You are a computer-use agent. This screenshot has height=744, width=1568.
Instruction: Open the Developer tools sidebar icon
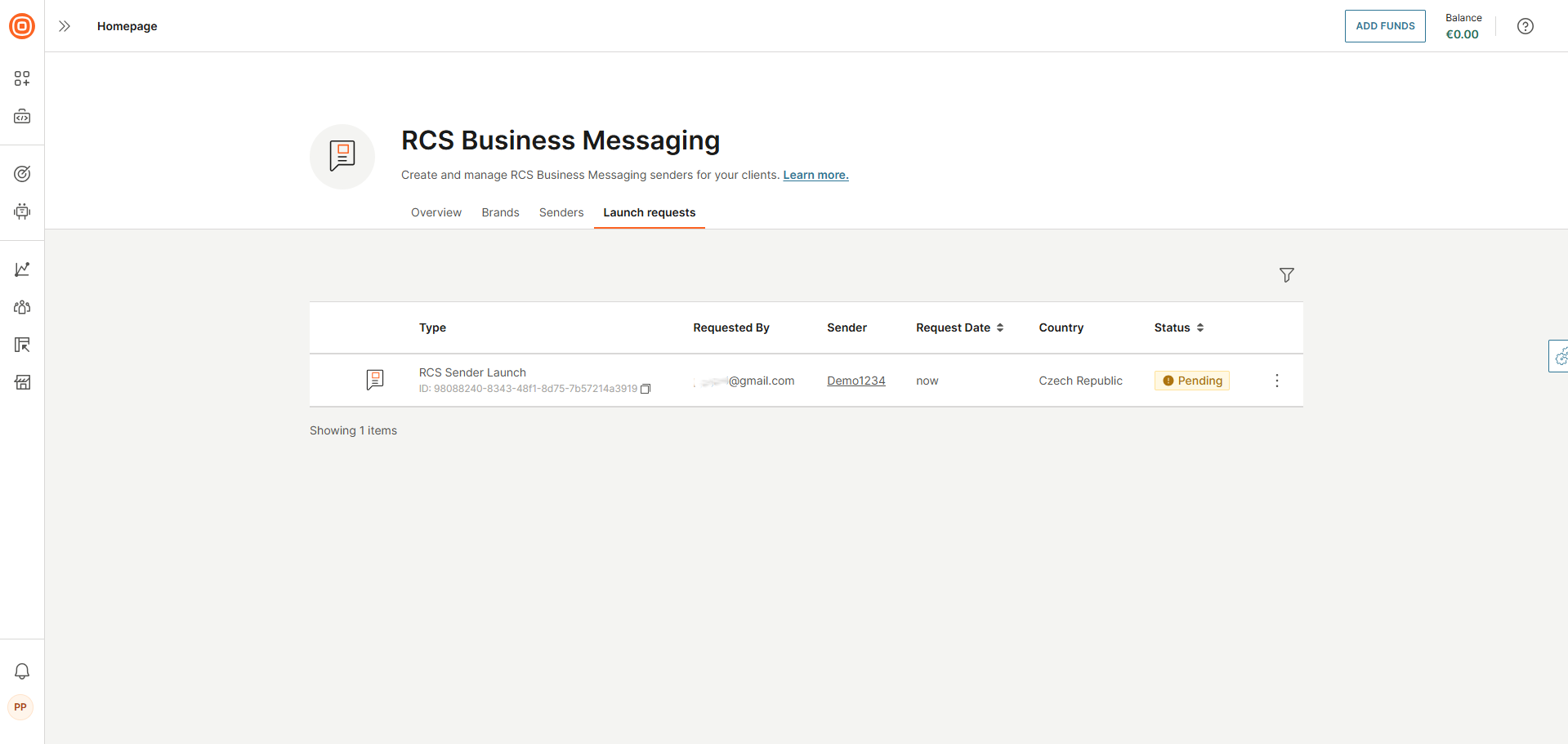tap(22, 116)
